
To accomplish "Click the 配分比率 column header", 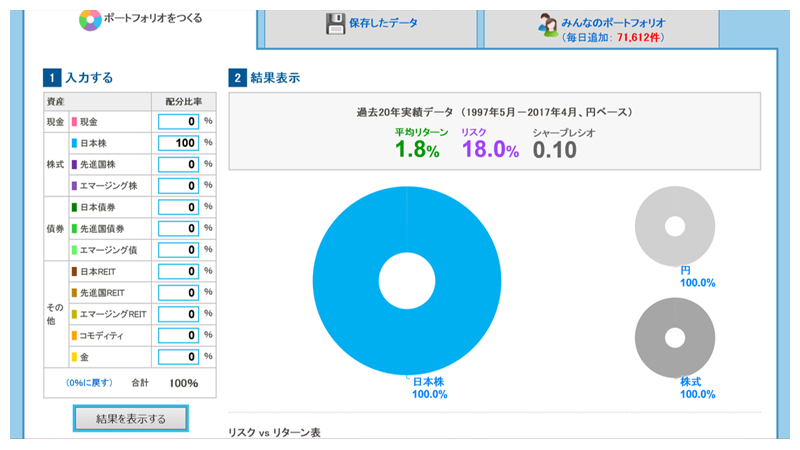I will tap(184, 102).
